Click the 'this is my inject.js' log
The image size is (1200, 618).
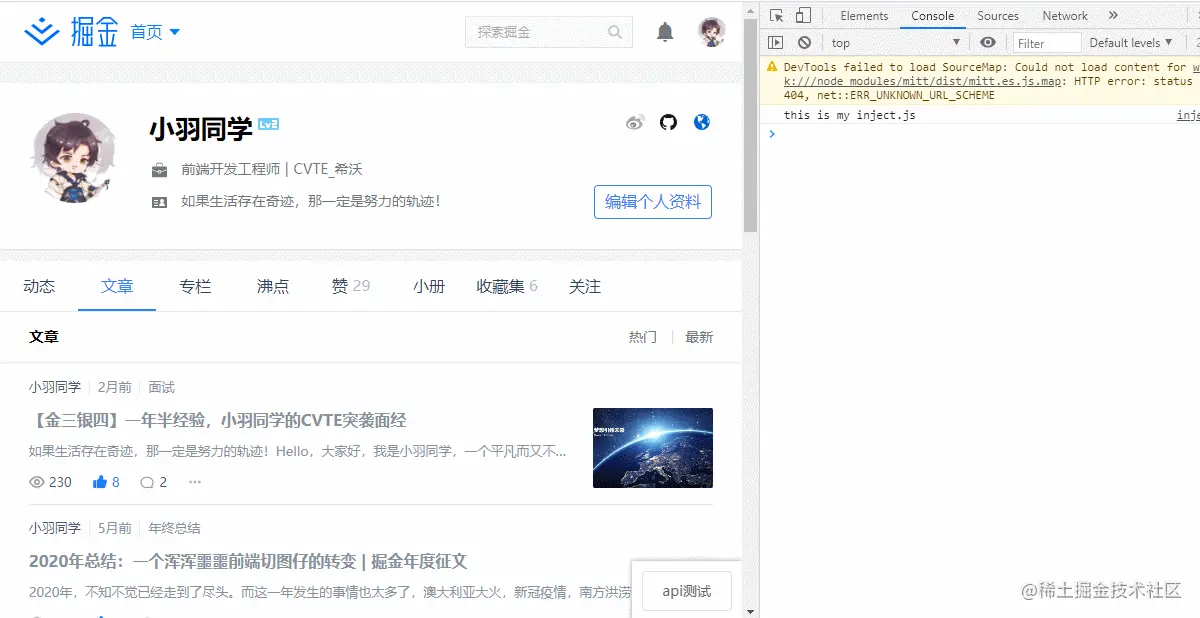coord(849,115)
